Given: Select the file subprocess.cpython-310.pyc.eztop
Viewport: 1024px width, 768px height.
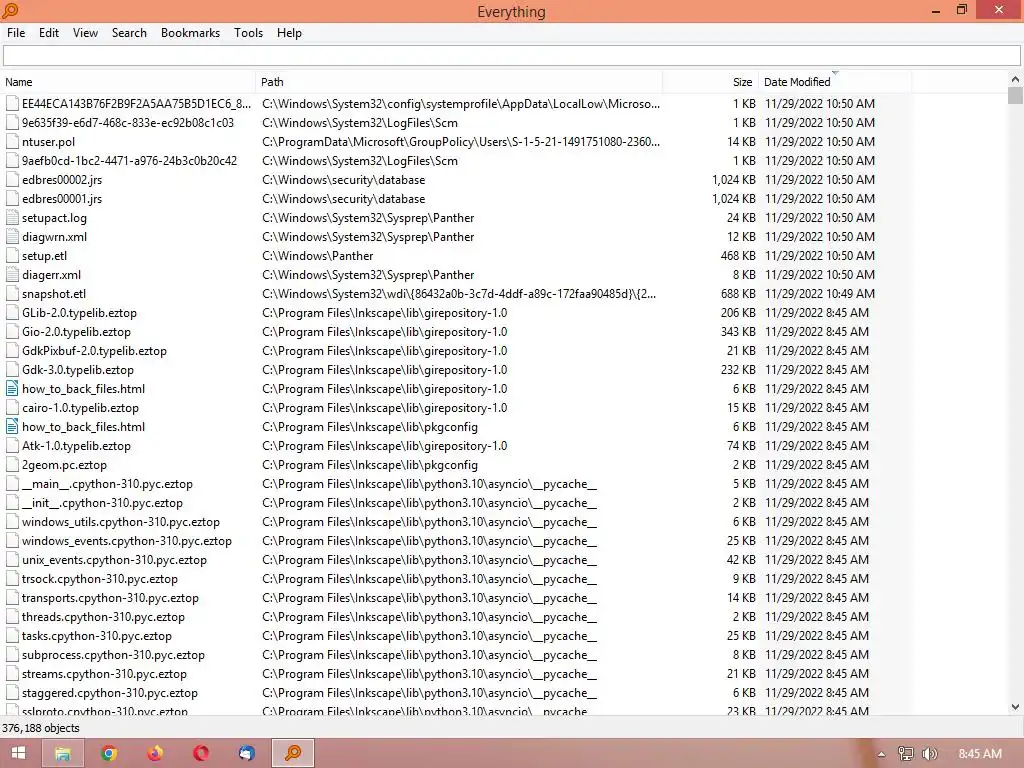Looking at the screenshot, I should pos(114,654).
